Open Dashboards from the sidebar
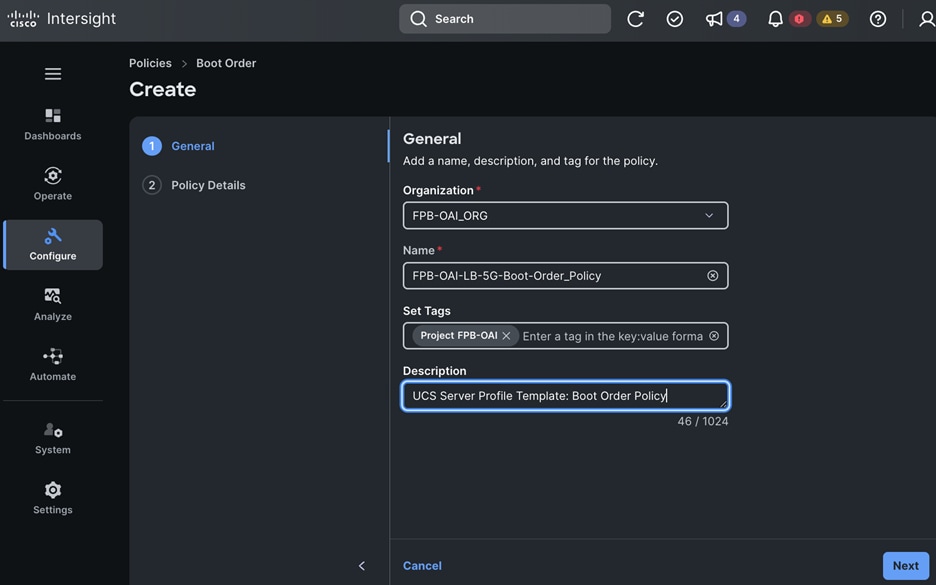936x585 pixels. tap(53, 125)
